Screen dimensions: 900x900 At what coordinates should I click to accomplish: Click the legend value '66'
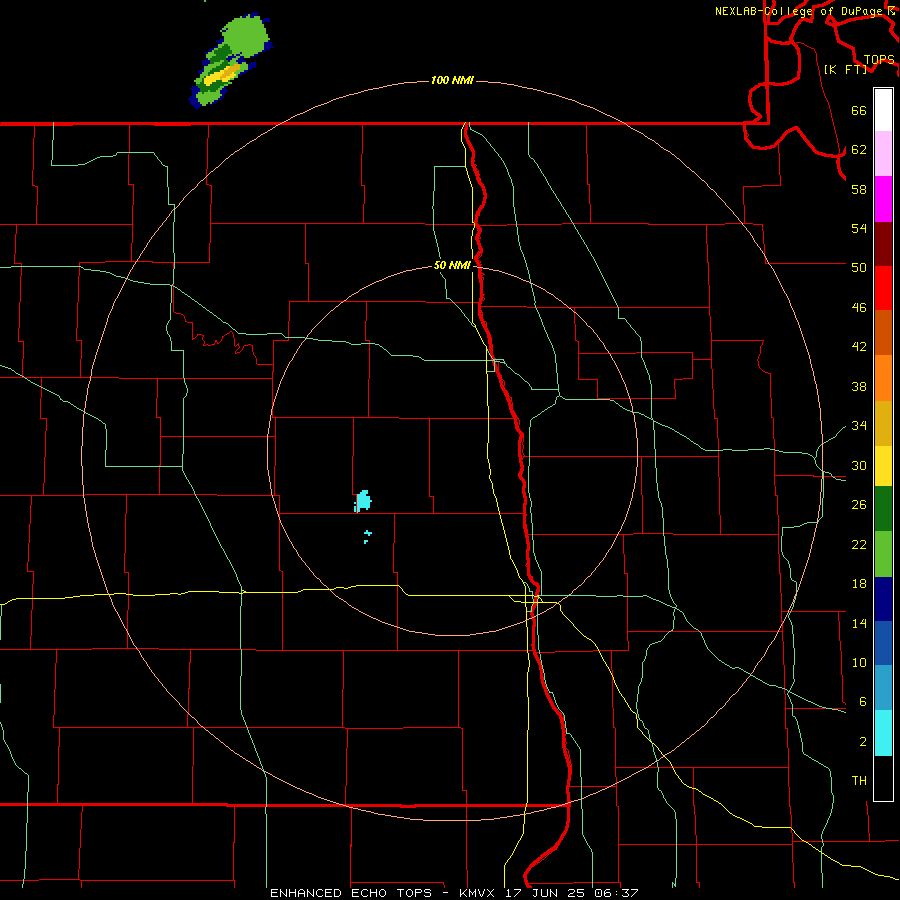point(859,111)
